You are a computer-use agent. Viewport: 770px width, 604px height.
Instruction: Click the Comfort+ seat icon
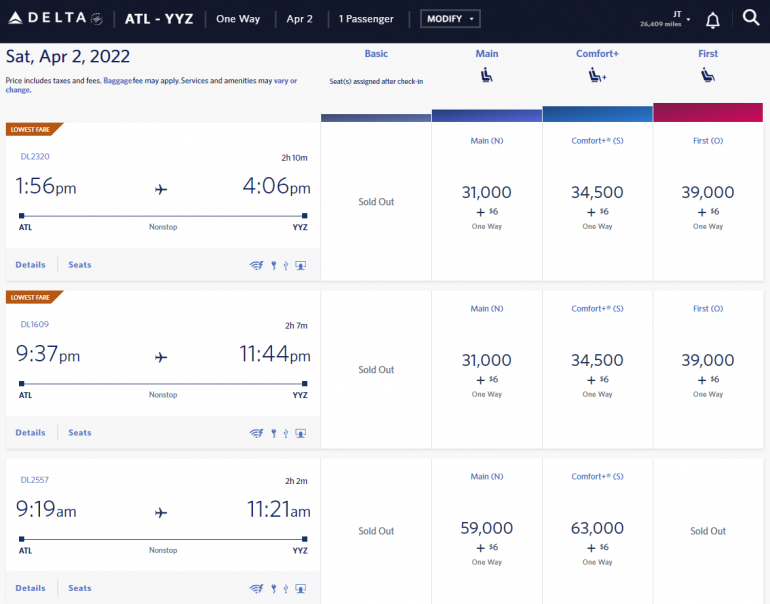pyautogui.click(x=597, y=74)
